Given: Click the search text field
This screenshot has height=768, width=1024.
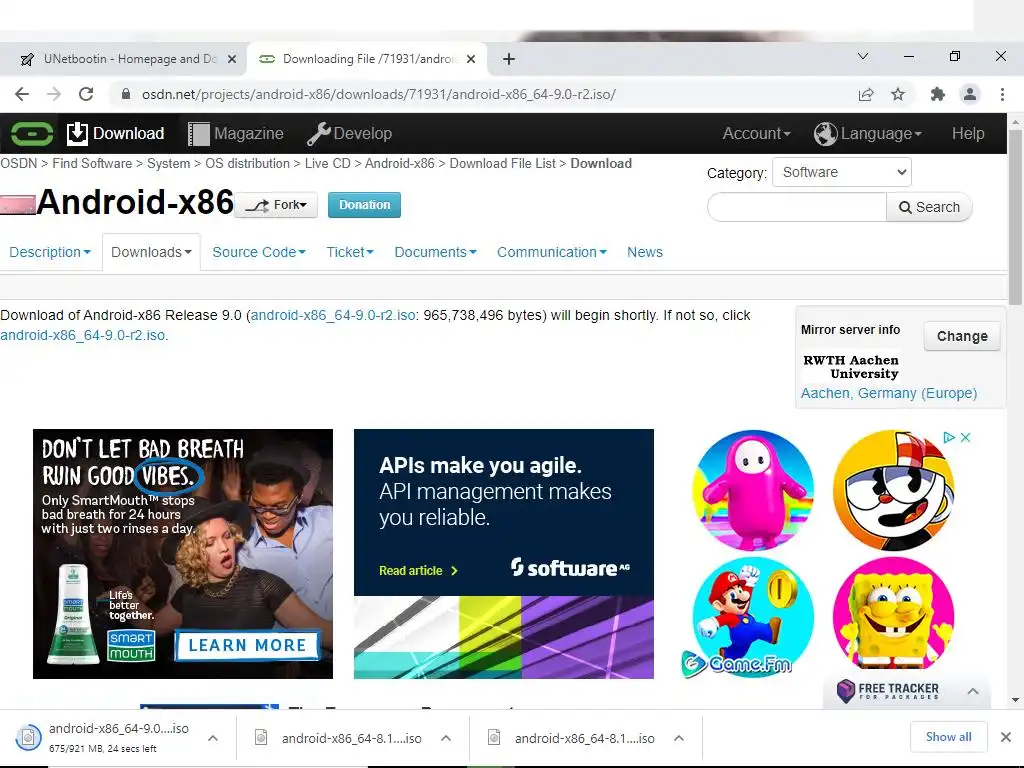Looking at the screenshot, I should (x=797, y=207).
